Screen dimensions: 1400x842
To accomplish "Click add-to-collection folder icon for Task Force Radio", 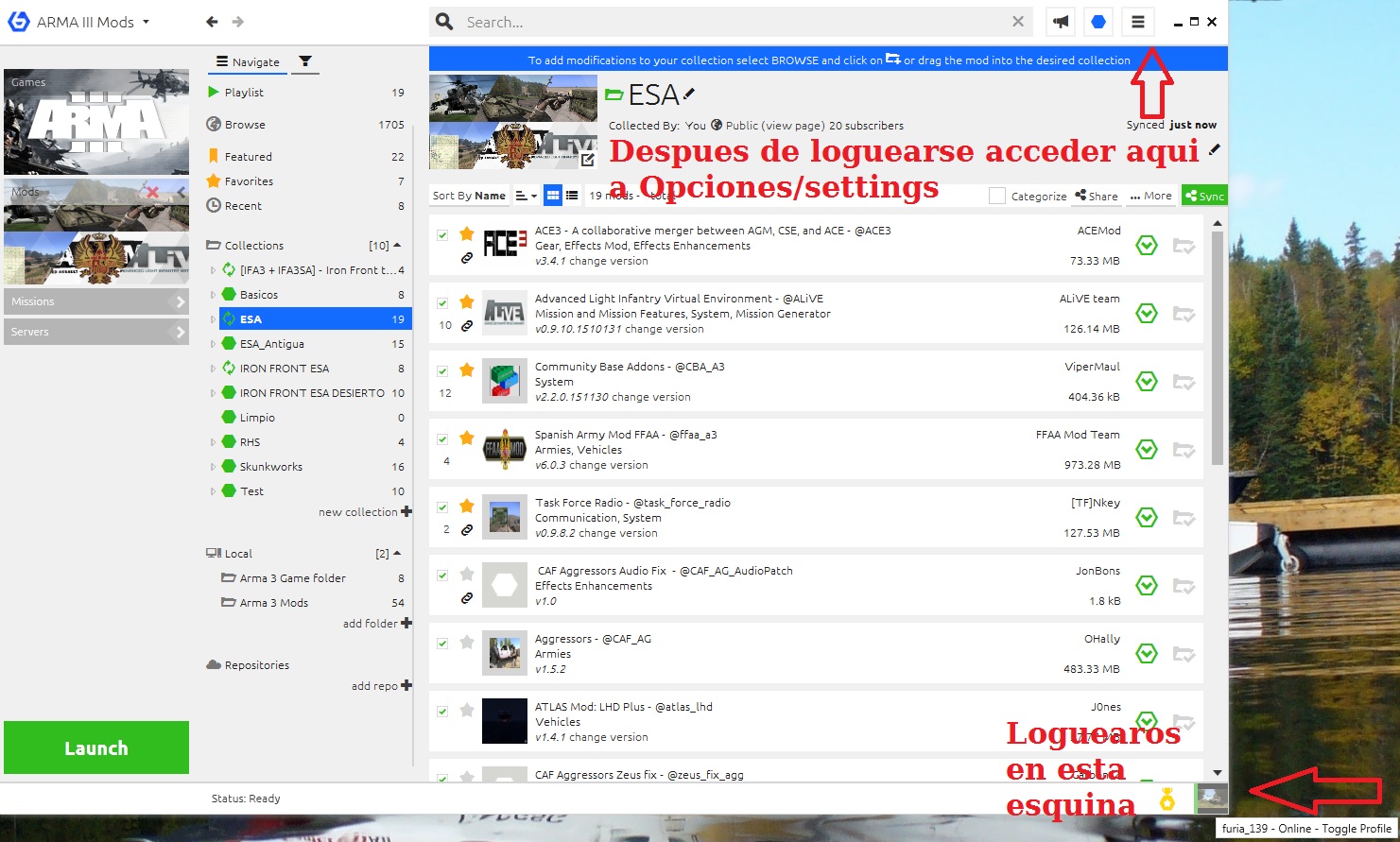I will click(1184, 518).
